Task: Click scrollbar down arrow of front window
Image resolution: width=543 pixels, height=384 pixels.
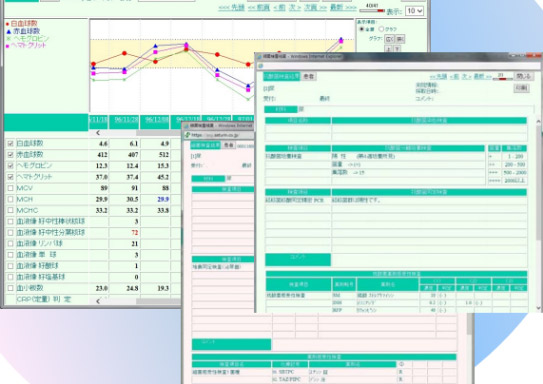Action: click(x=538, y=307)
